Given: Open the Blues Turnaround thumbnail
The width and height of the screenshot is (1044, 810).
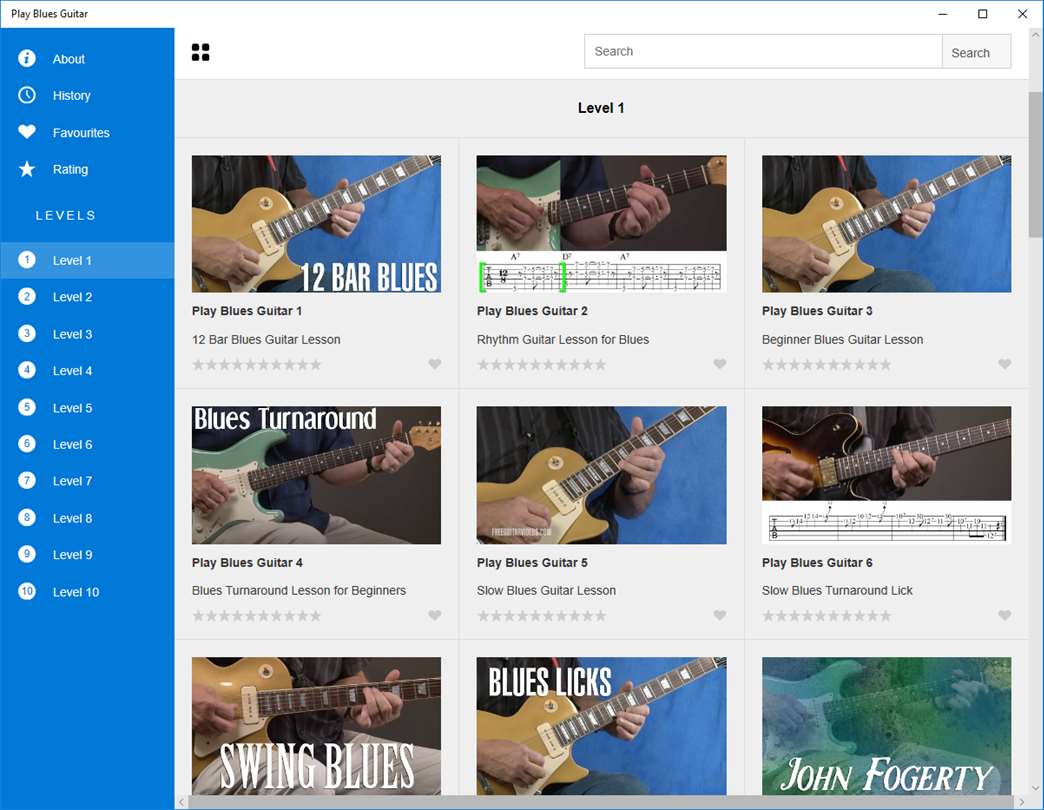Looking at the screenshot, I should tap(316, 475).
